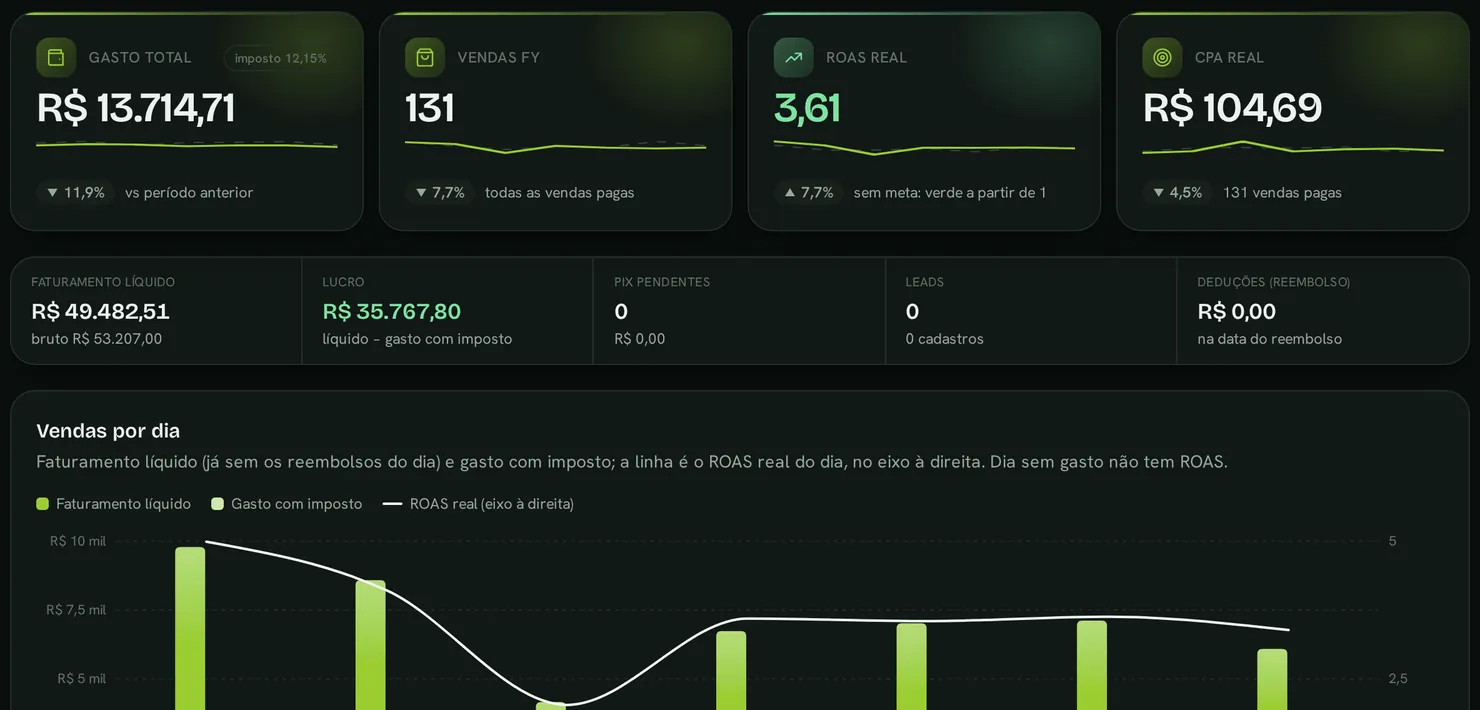Image resolution: width=1480 pixels, height=710 pixels.
Task: Click 'líquido - gasto com imposto' text
Action: point(417,339)
